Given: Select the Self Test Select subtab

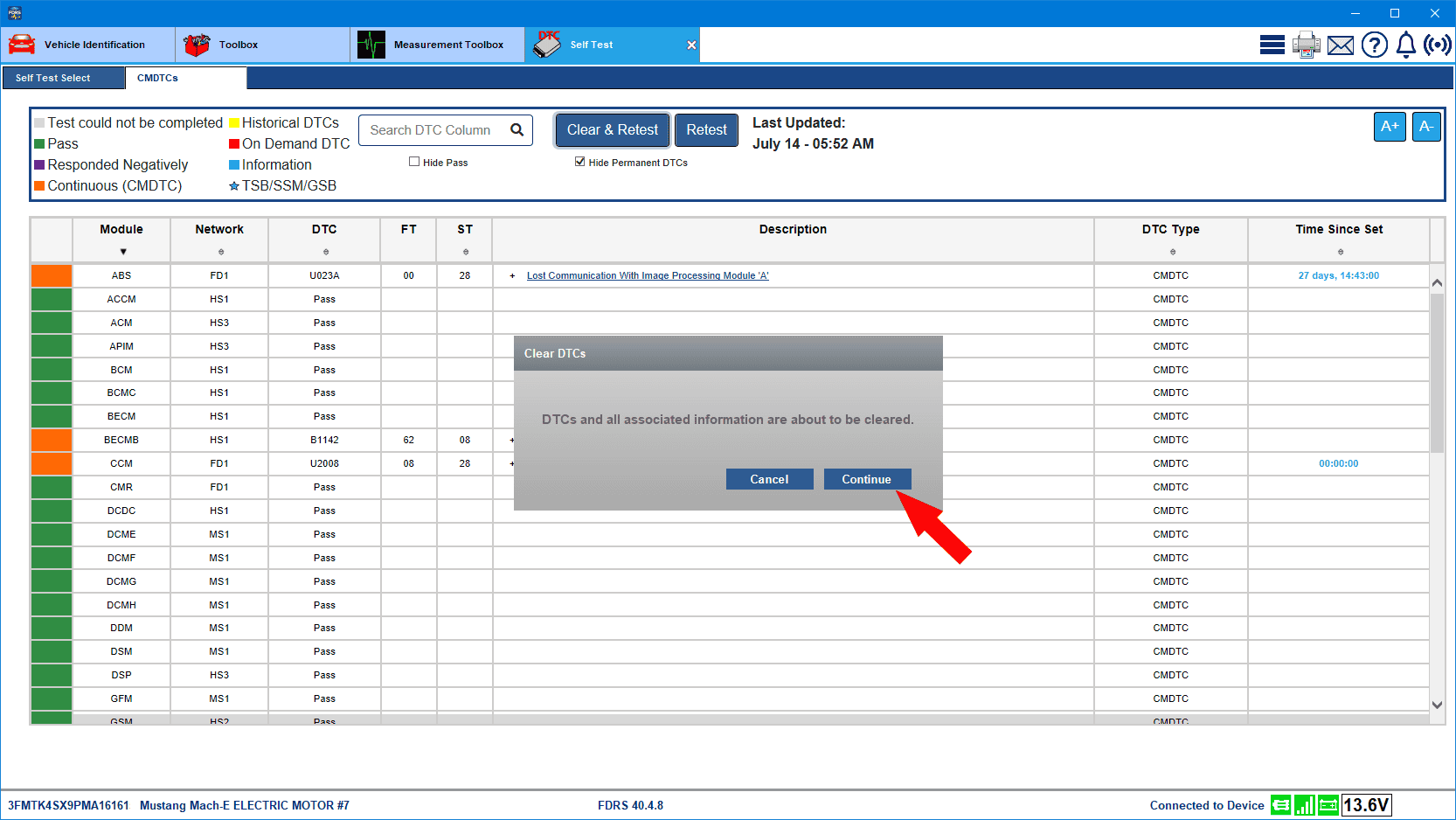Looking at the screenshot, I should (63, 78).
